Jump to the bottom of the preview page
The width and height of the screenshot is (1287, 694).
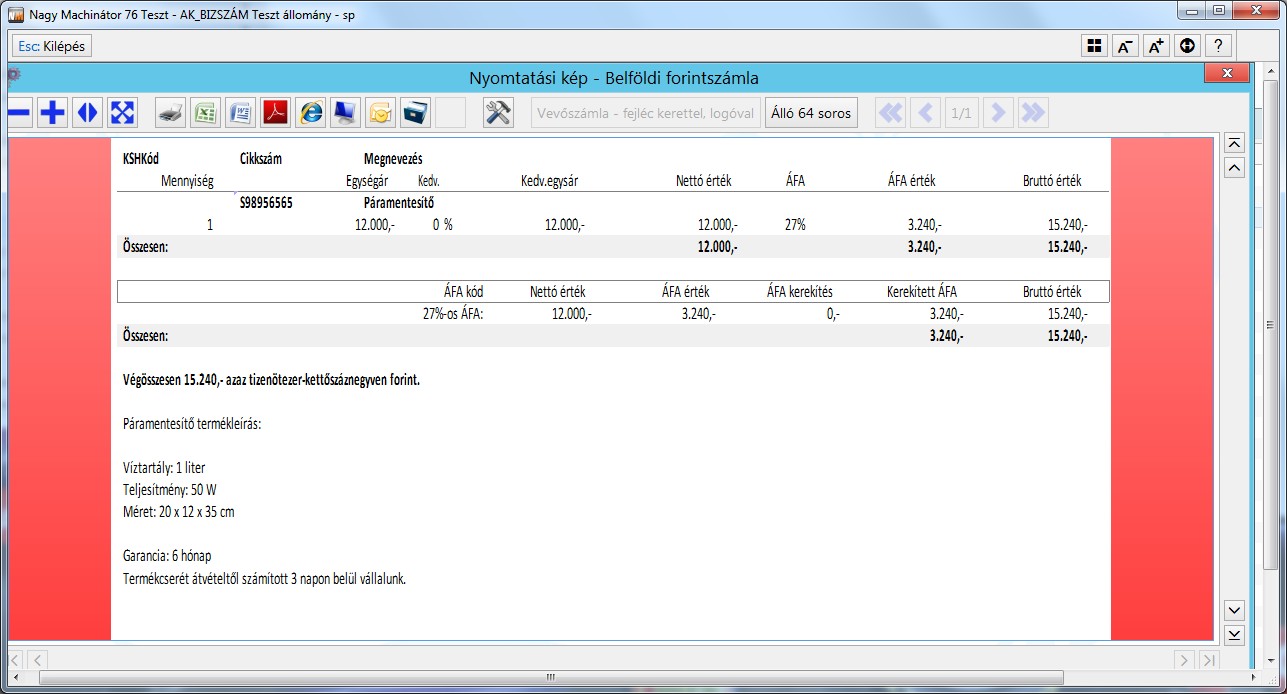(1234, 634)
